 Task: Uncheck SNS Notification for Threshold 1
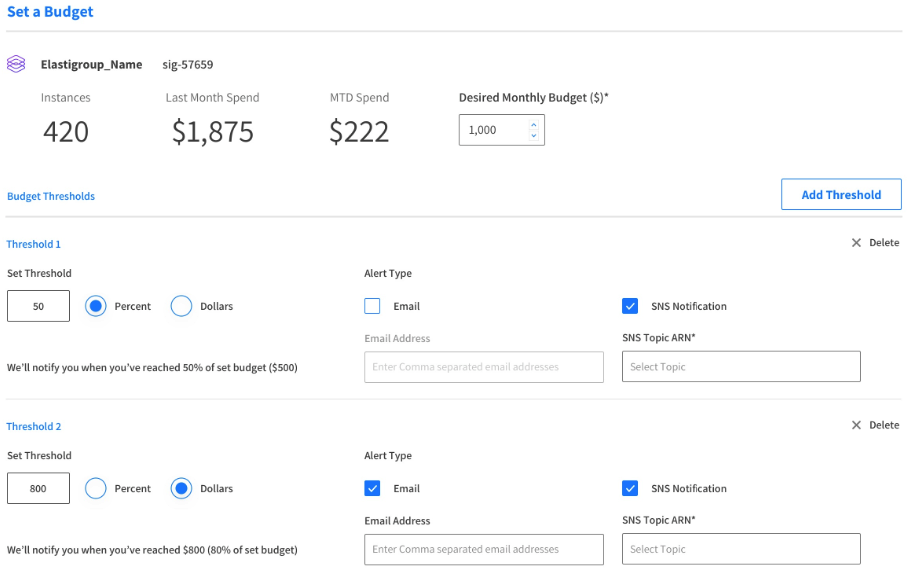tap(630, 306)
